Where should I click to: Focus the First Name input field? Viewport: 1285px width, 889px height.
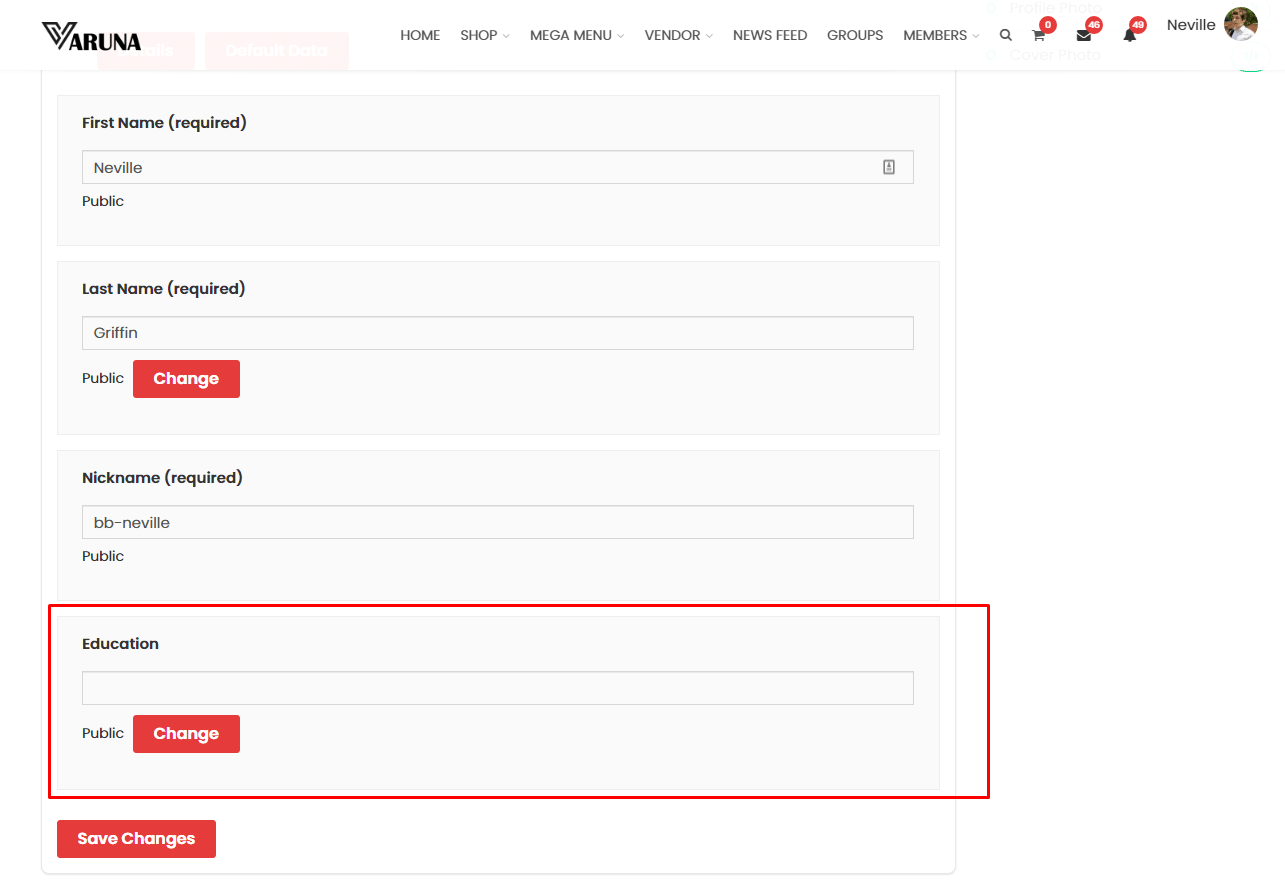point(498,167)
